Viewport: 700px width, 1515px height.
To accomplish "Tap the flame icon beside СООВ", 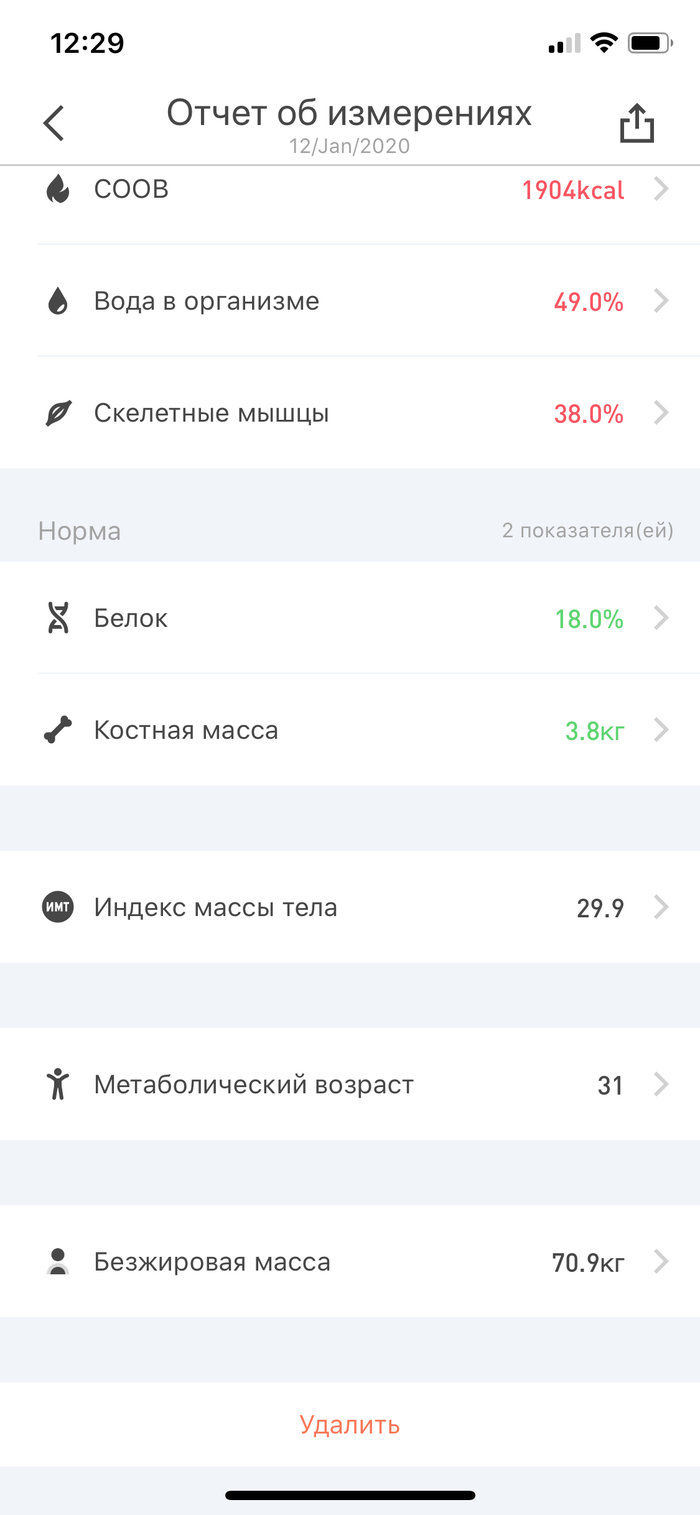I will [58, 189].
